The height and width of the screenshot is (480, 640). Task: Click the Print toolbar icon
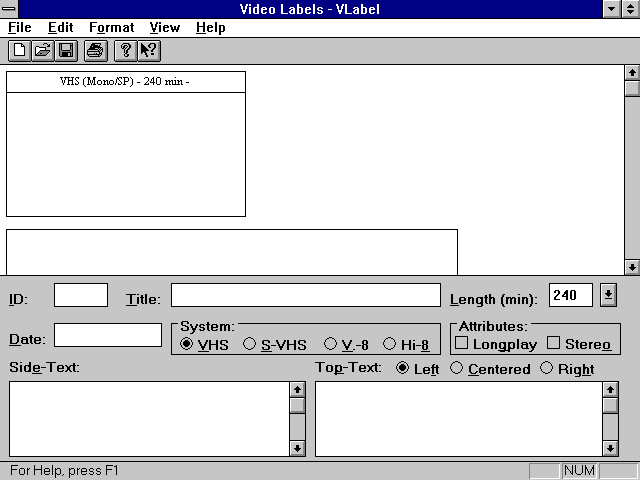tap(95, 50)
